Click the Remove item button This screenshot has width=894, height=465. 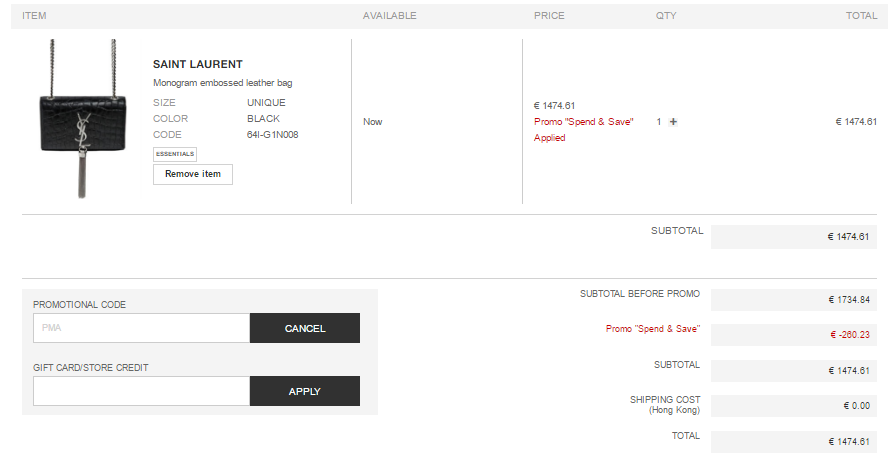(193, 174)
